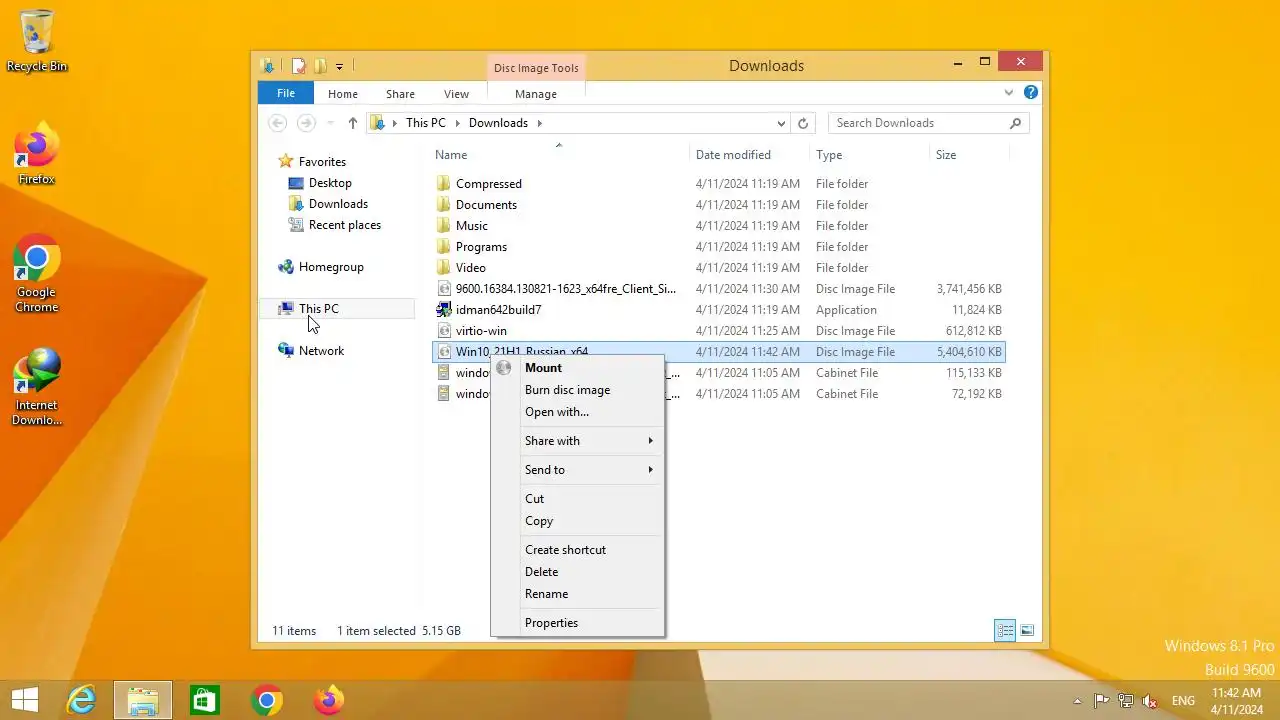1280x720 pixels.
Task: Click the Properties quick access toolbar icon
Action: coord(298,66)
